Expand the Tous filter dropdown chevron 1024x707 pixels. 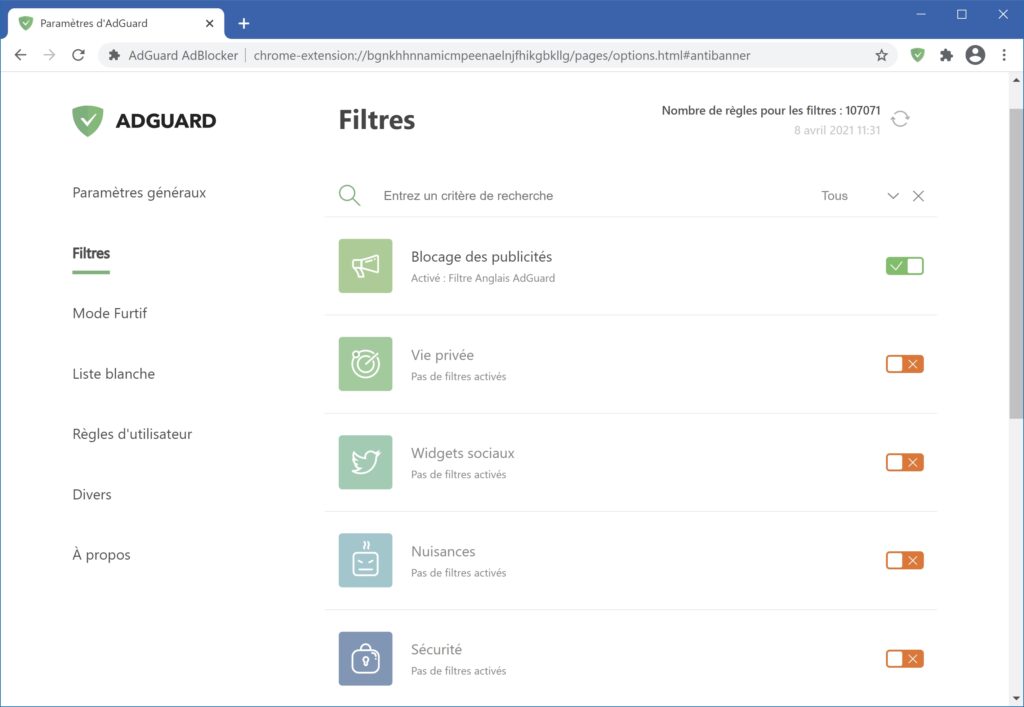click(893, 196)
